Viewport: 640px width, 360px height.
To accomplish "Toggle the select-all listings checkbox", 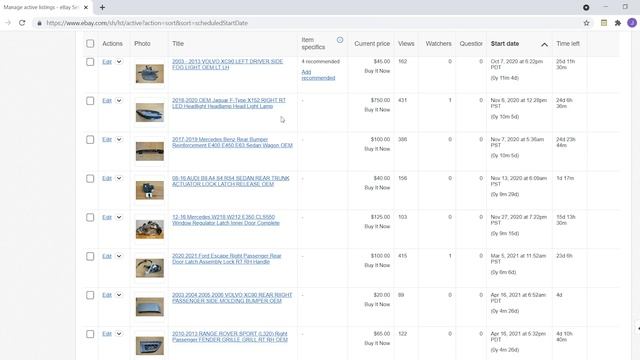I will click(90, 44).
